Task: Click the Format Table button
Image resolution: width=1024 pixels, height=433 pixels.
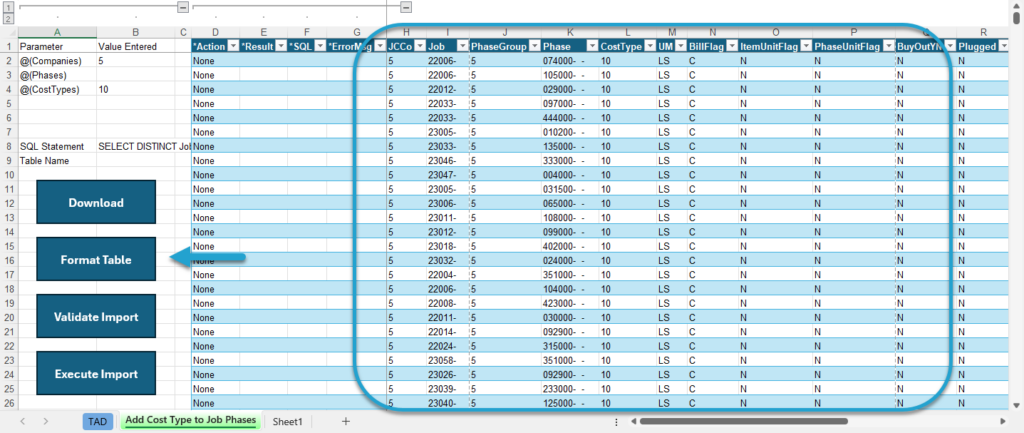Action: (96, 259)
